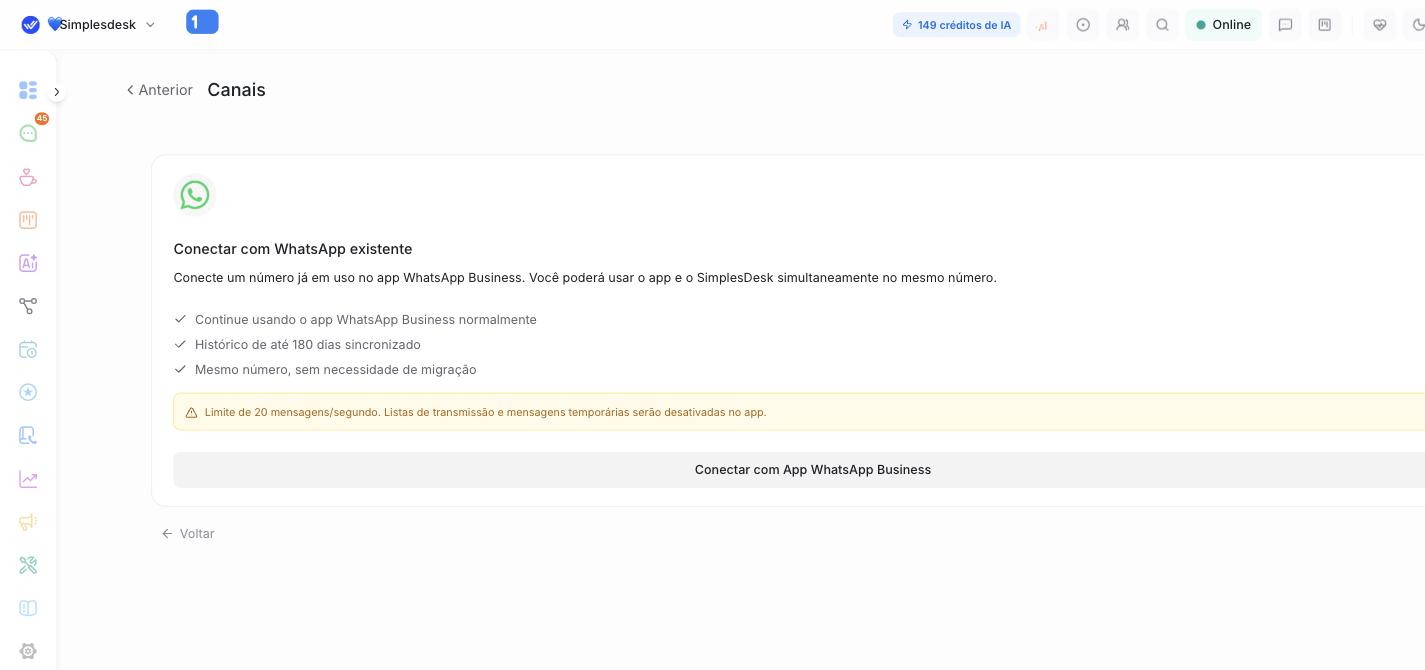
Task: Click the Simplesdesk logo checkmark icon
Action: pos(31,25)
